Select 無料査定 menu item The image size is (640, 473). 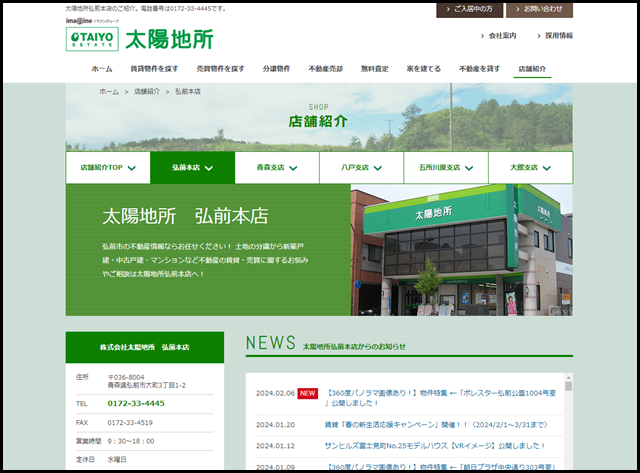point(375,69)
